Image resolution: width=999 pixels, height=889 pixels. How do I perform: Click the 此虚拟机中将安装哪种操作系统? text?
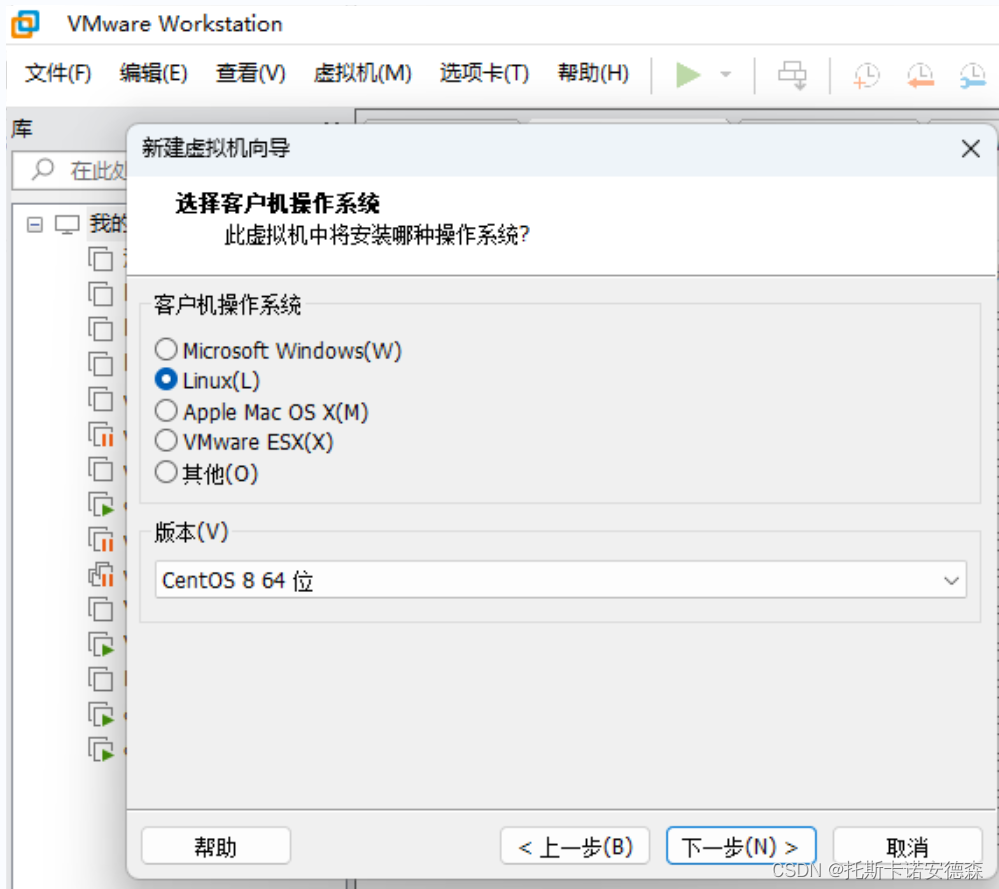[x=377, y=235]
